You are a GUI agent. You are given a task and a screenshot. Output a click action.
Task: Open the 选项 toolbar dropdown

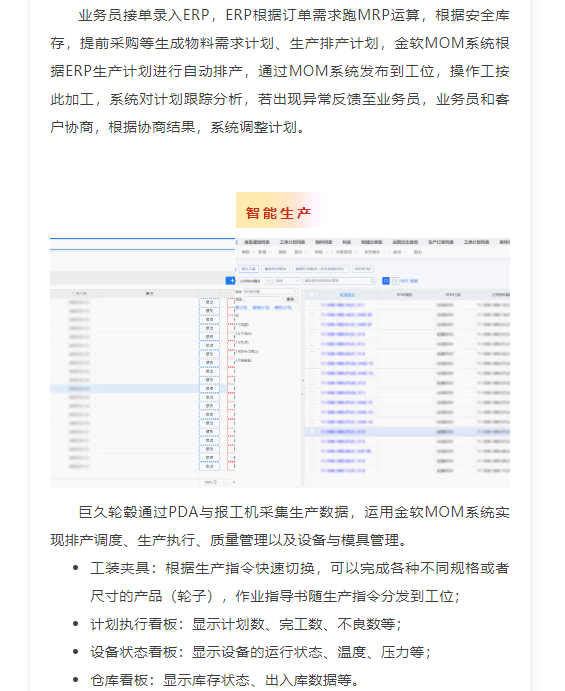click(400, 252)
